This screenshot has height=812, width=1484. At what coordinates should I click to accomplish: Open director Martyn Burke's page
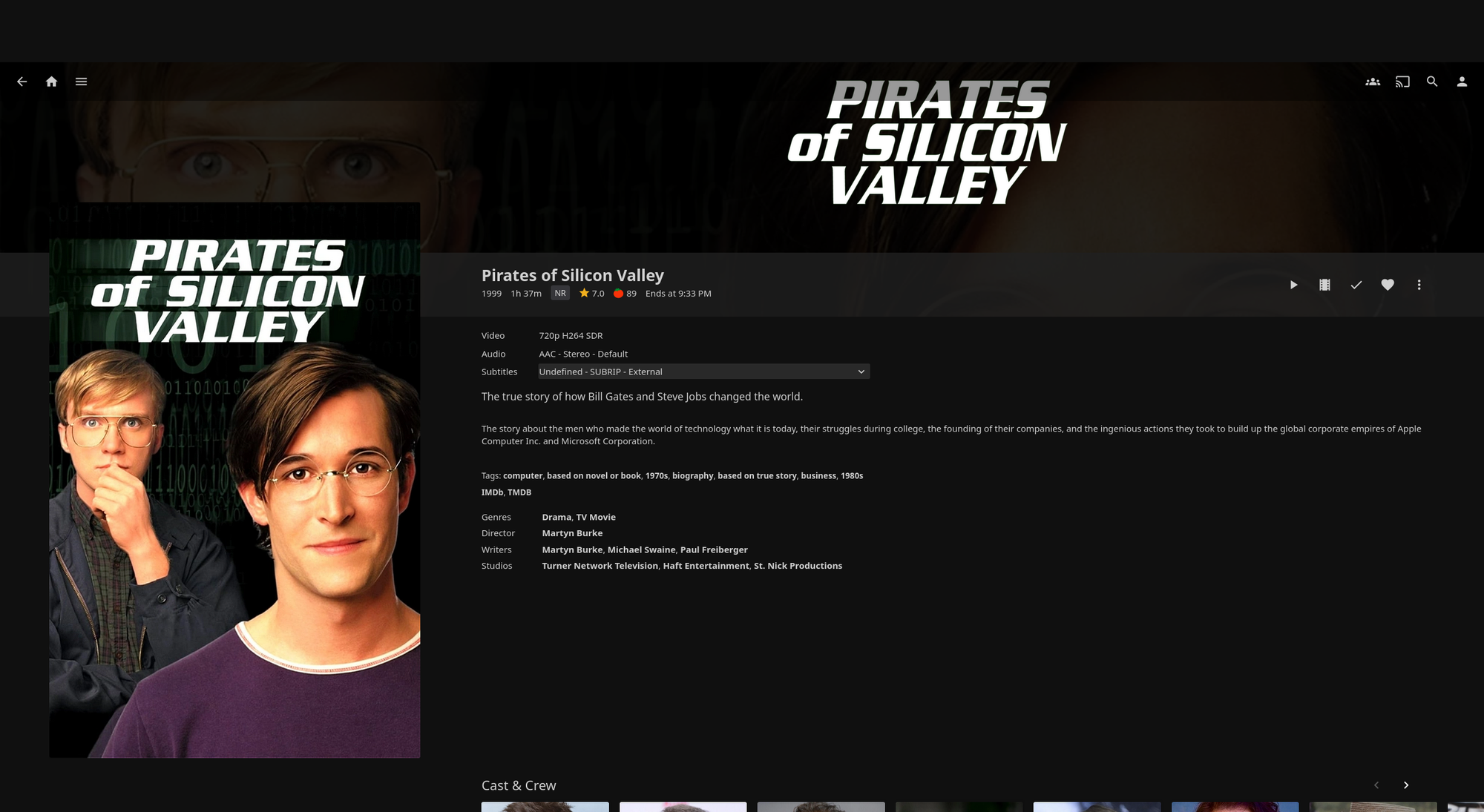click(572, 533)
